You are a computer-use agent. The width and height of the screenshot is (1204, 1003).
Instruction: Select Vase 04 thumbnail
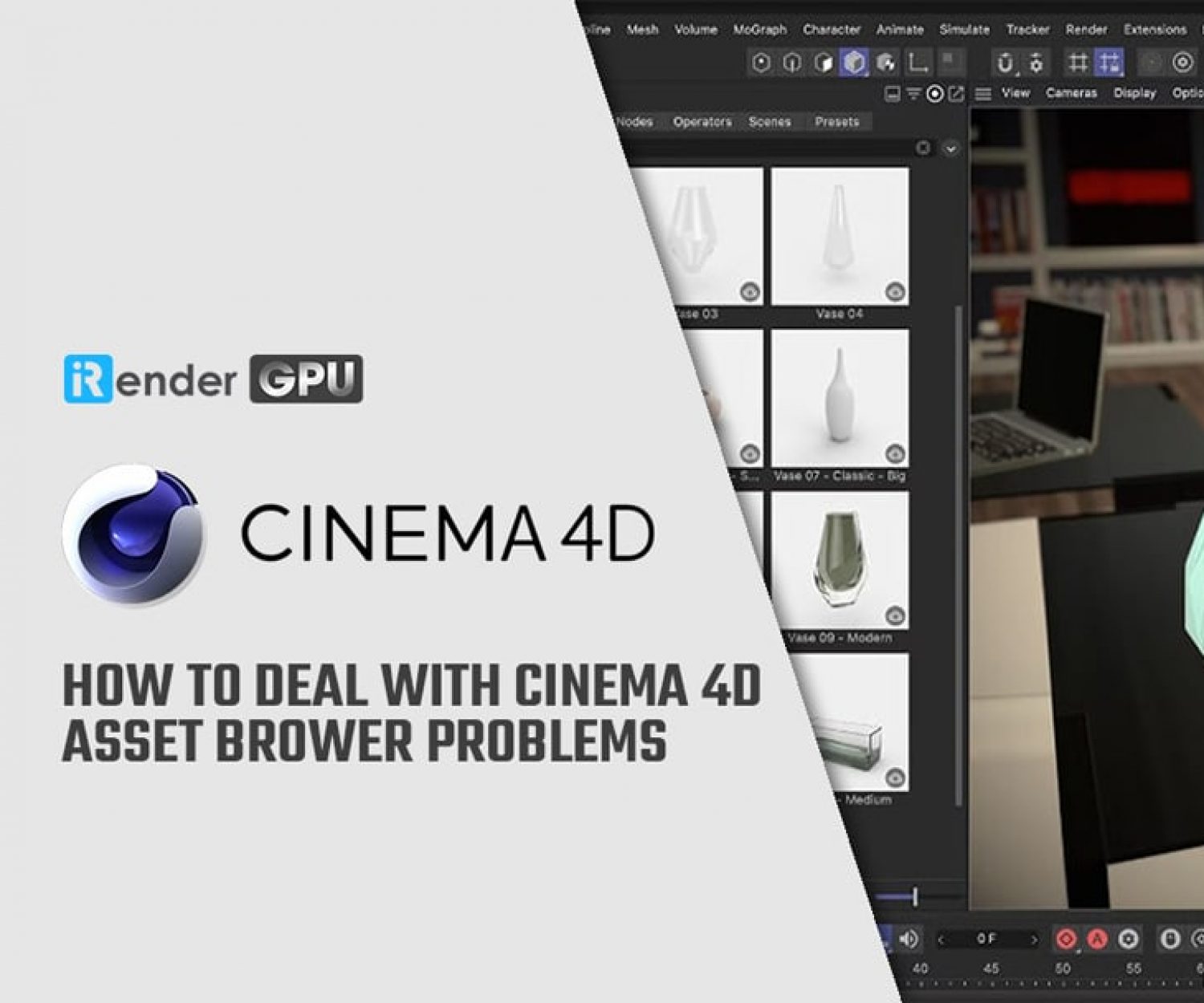pos(840,236)
